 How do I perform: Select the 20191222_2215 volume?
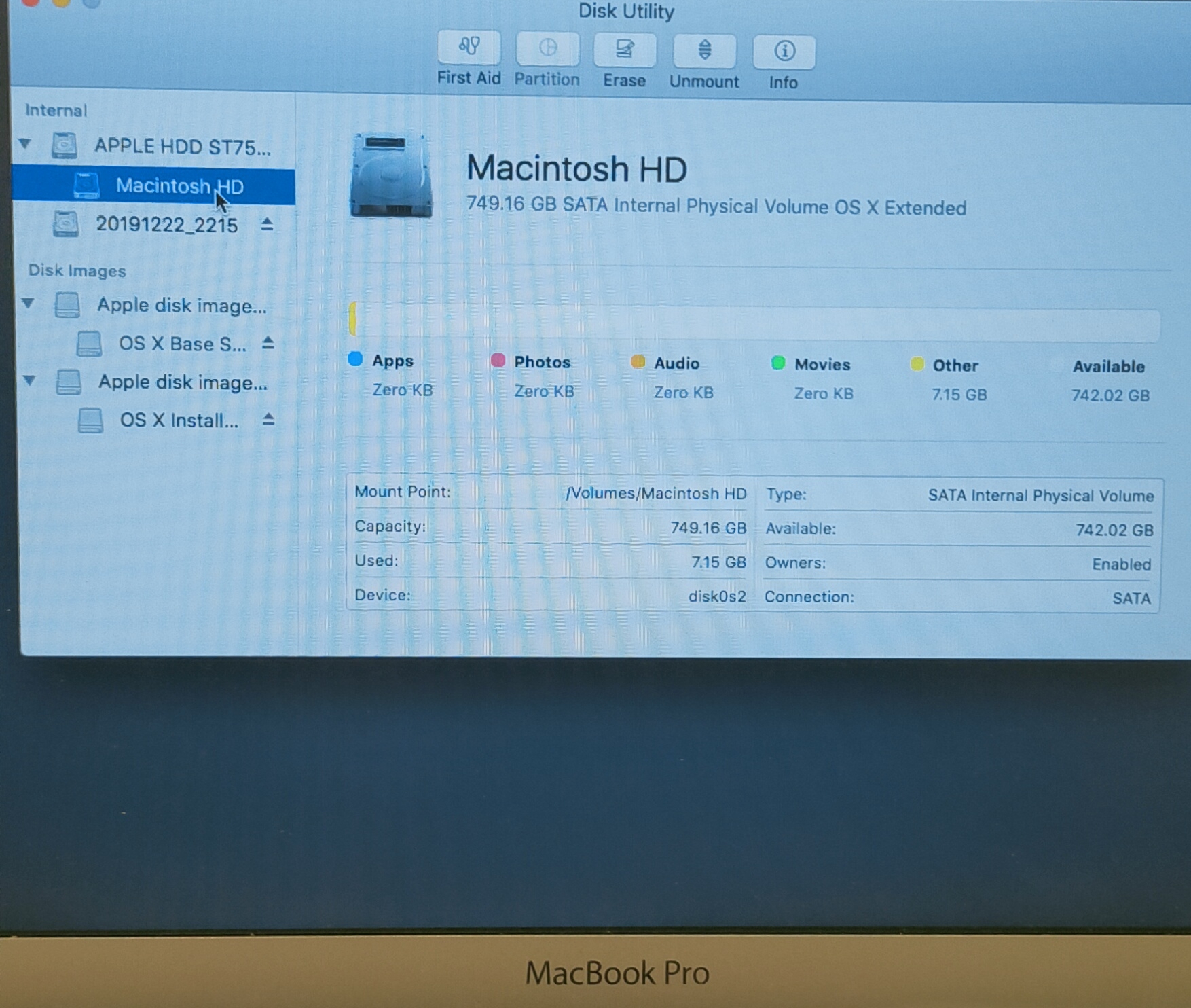(166, 225)
